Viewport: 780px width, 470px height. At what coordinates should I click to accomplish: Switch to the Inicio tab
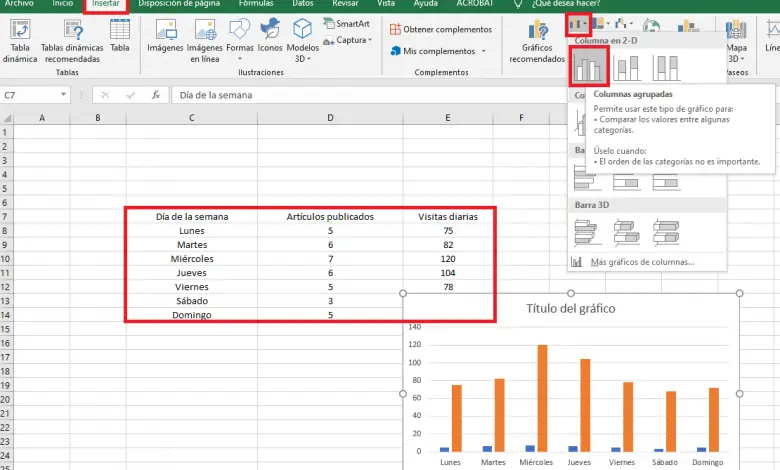[62, 4]
